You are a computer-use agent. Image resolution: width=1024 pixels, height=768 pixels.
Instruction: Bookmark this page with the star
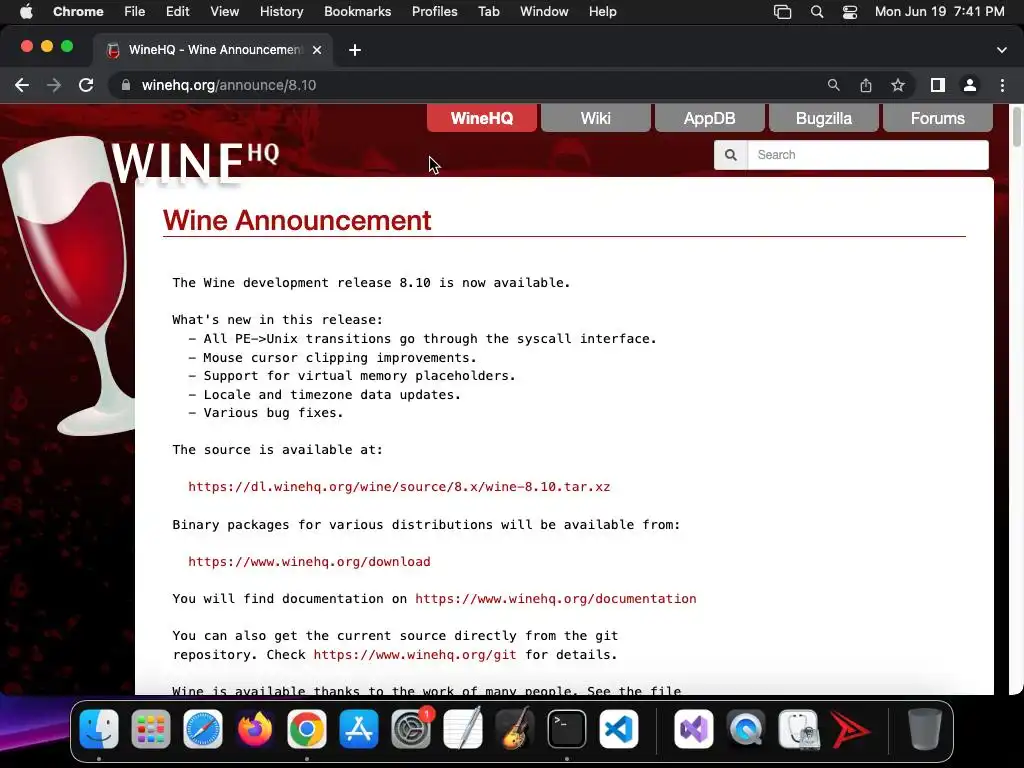(x=898, y=85)
